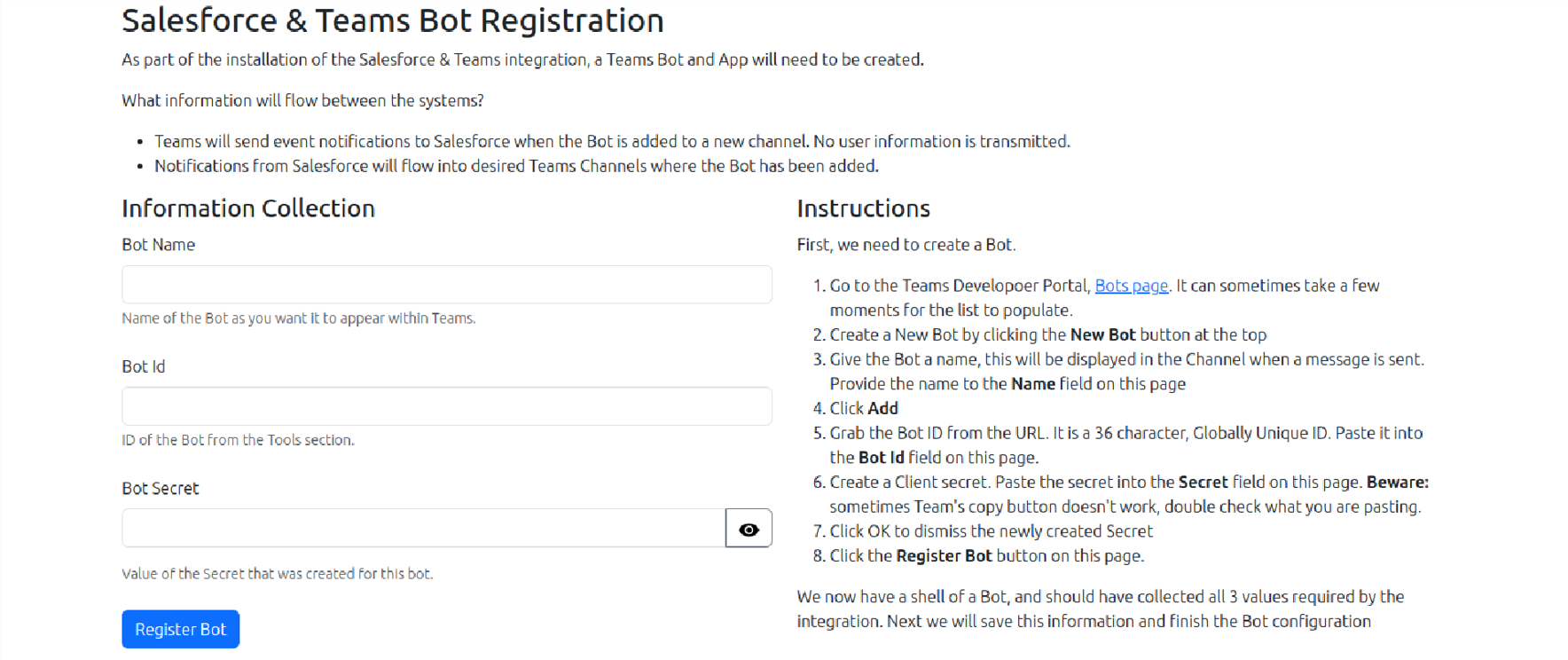The image size is (1568, 660).
Task: Click bold "New Bot" in step 2
Action: click(x=1102, y=335)
